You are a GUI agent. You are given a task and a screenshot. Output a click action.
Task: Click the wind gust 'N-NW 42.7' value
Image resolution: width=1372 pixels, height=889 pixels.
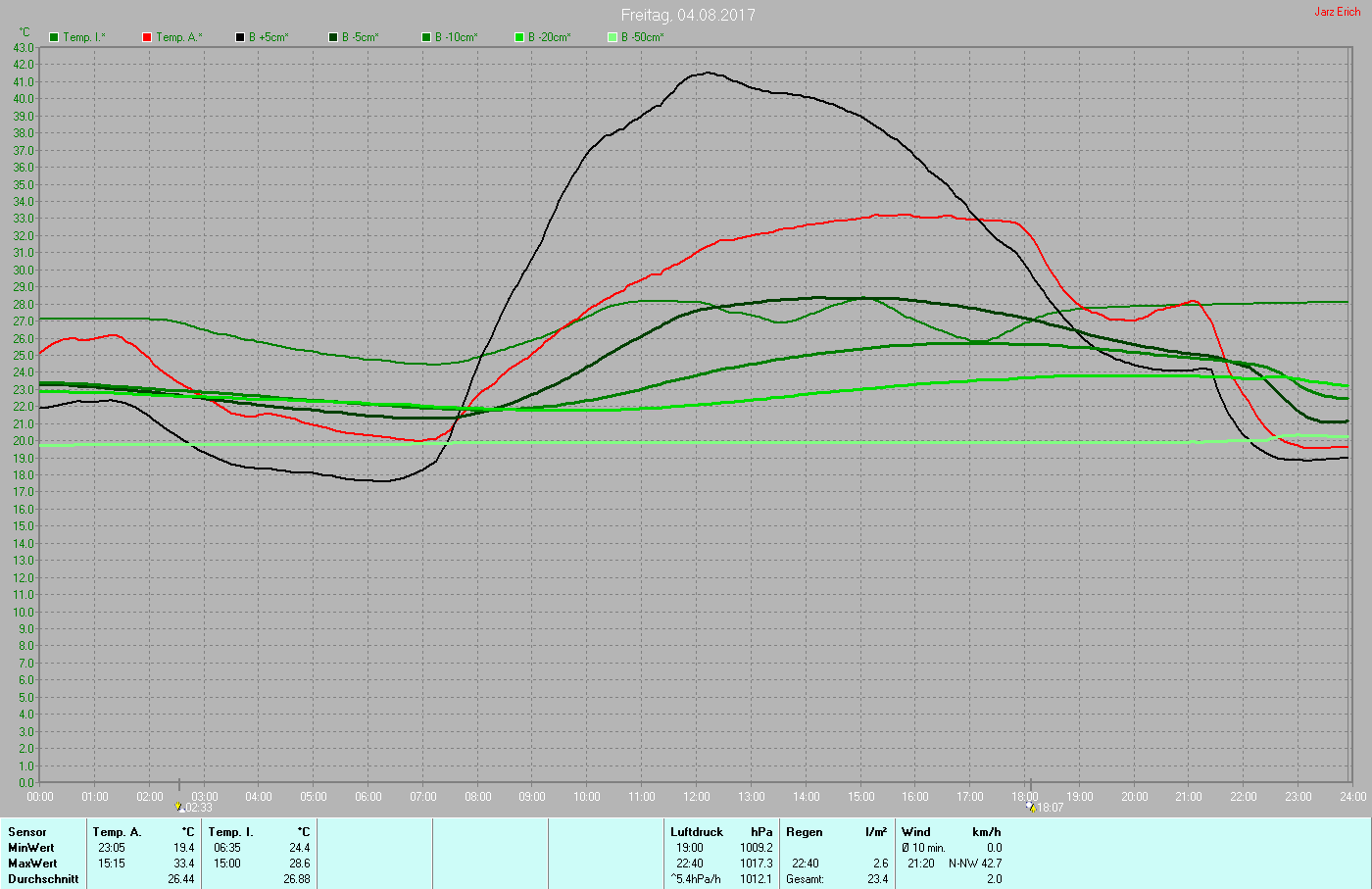[x=975, y=864]
